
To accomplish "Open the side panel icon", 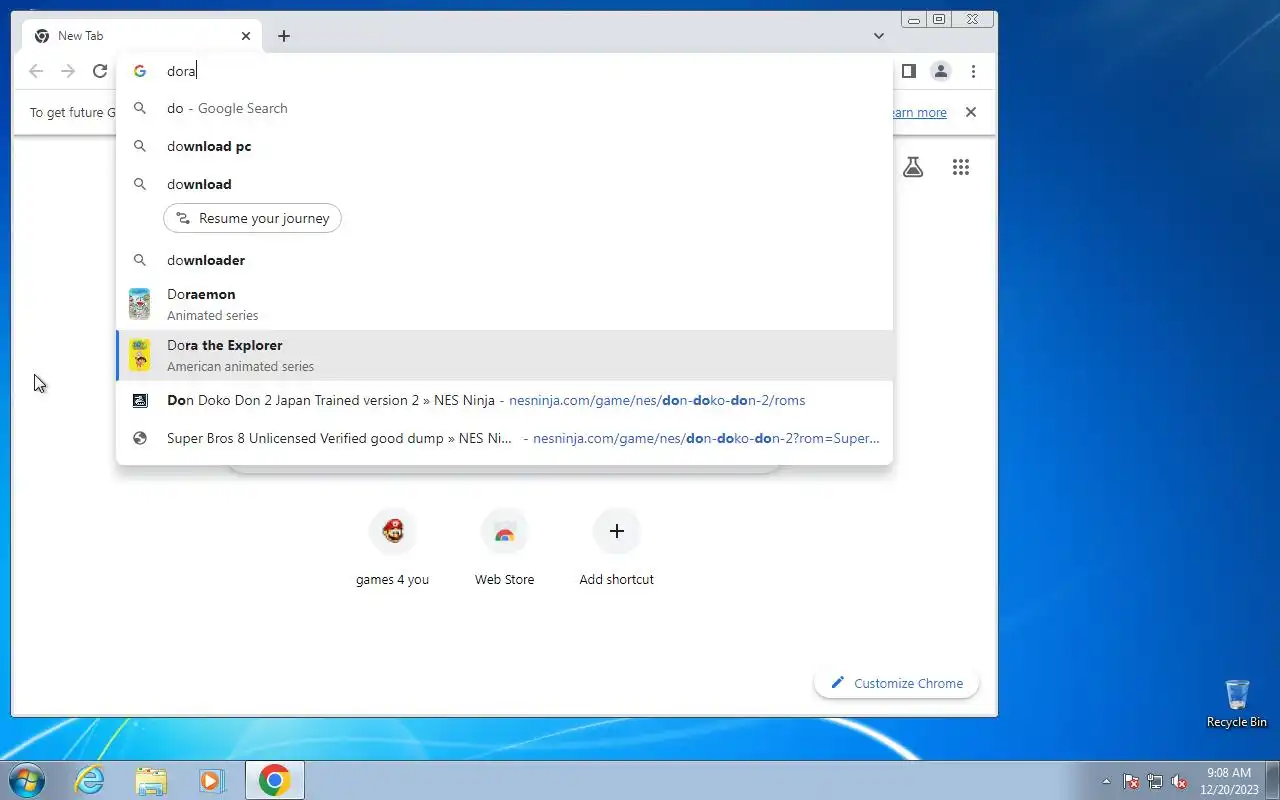I will coord(908,71).
